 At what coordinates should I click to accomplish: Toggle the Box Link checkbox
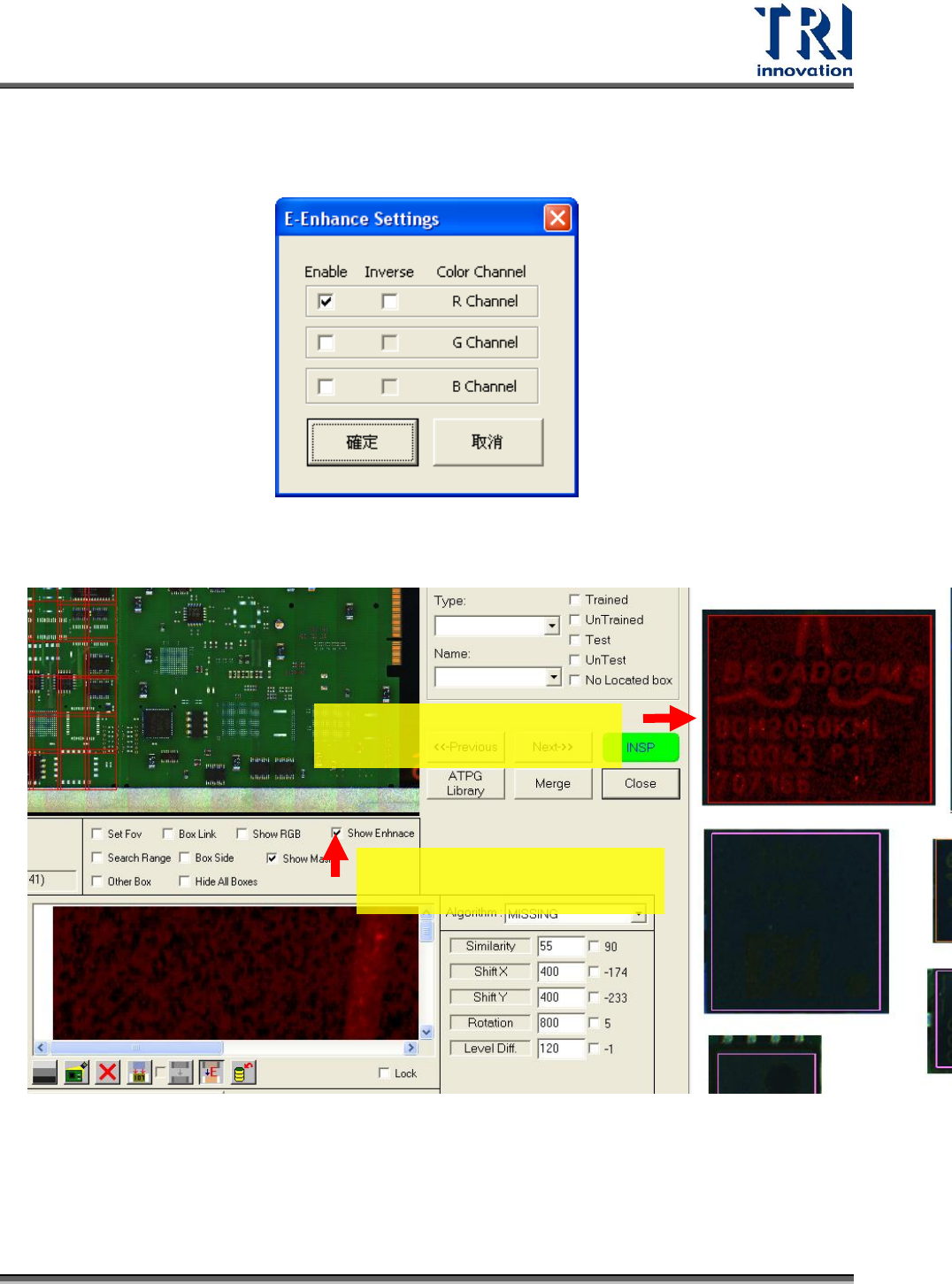tap(168, 834)
